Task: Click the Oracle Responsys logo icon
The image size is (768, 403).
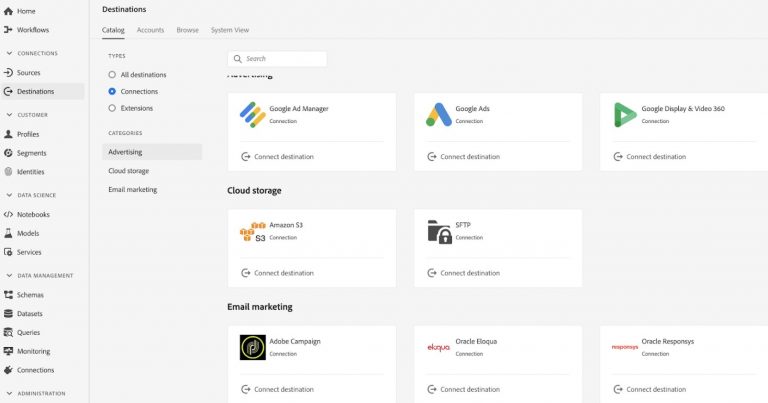Action: coord(625,347)
